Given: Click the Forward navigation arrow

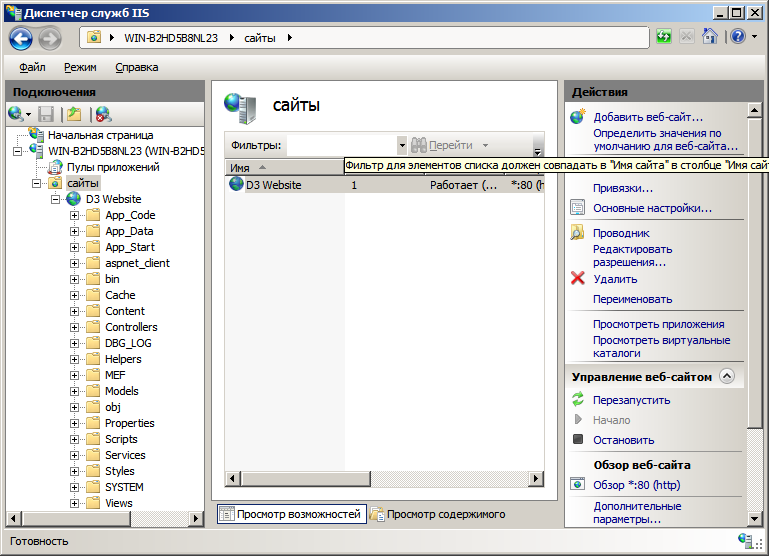Looking at the screenshot, I should tap(50, 38).
